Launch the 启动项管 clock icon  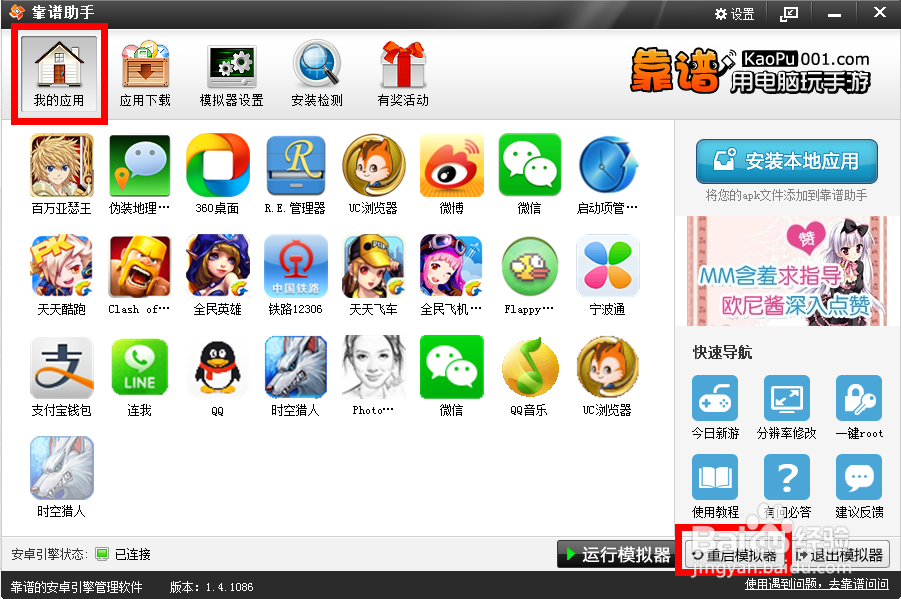(608, 166)
